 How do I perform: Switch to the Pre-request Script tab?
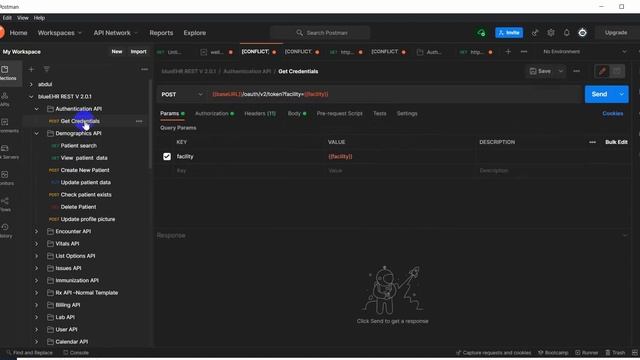(340, 113)
